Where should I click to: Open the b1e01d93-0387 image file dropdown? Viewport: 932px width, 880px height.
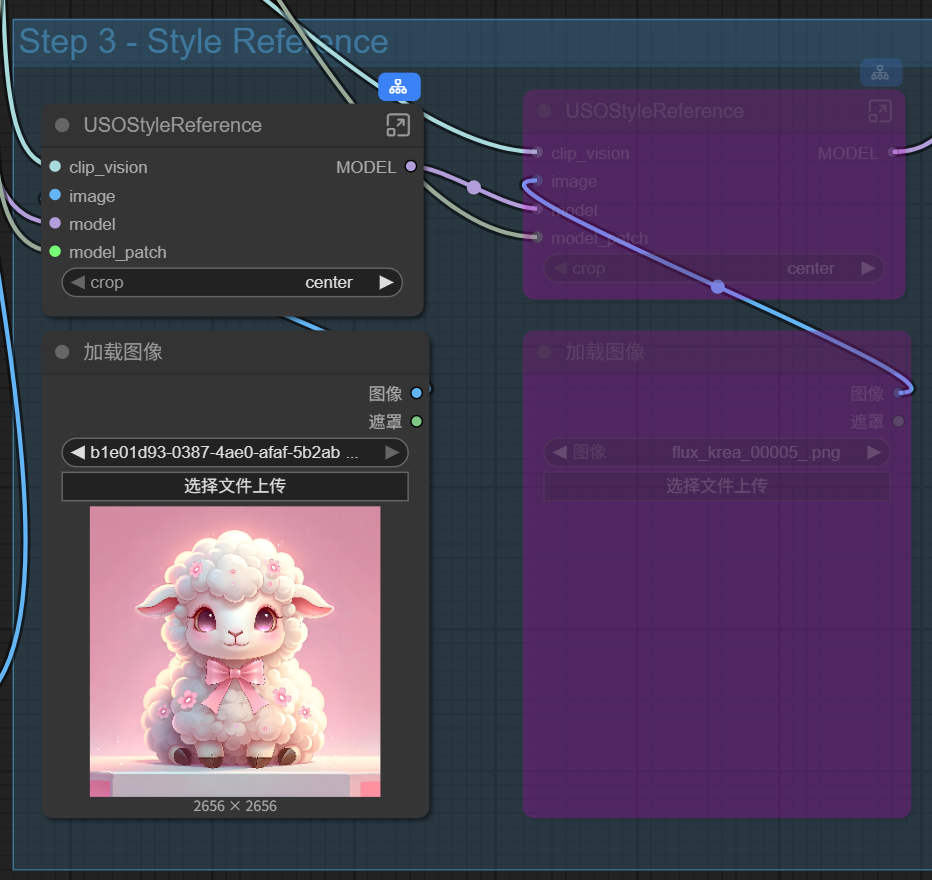(235, 453)
